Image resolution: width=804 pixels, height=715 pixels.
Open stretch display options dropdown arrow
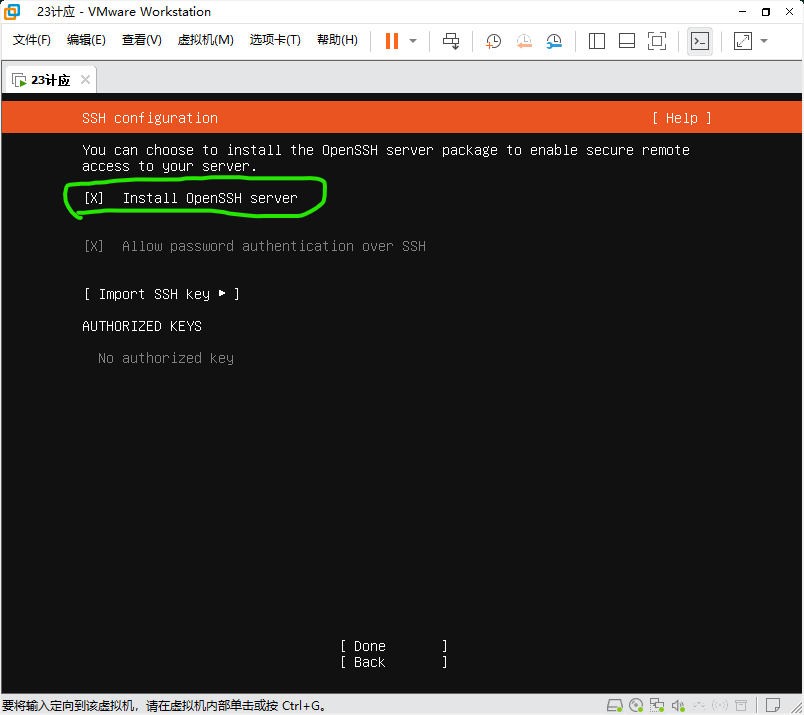(x=764, y=41)
